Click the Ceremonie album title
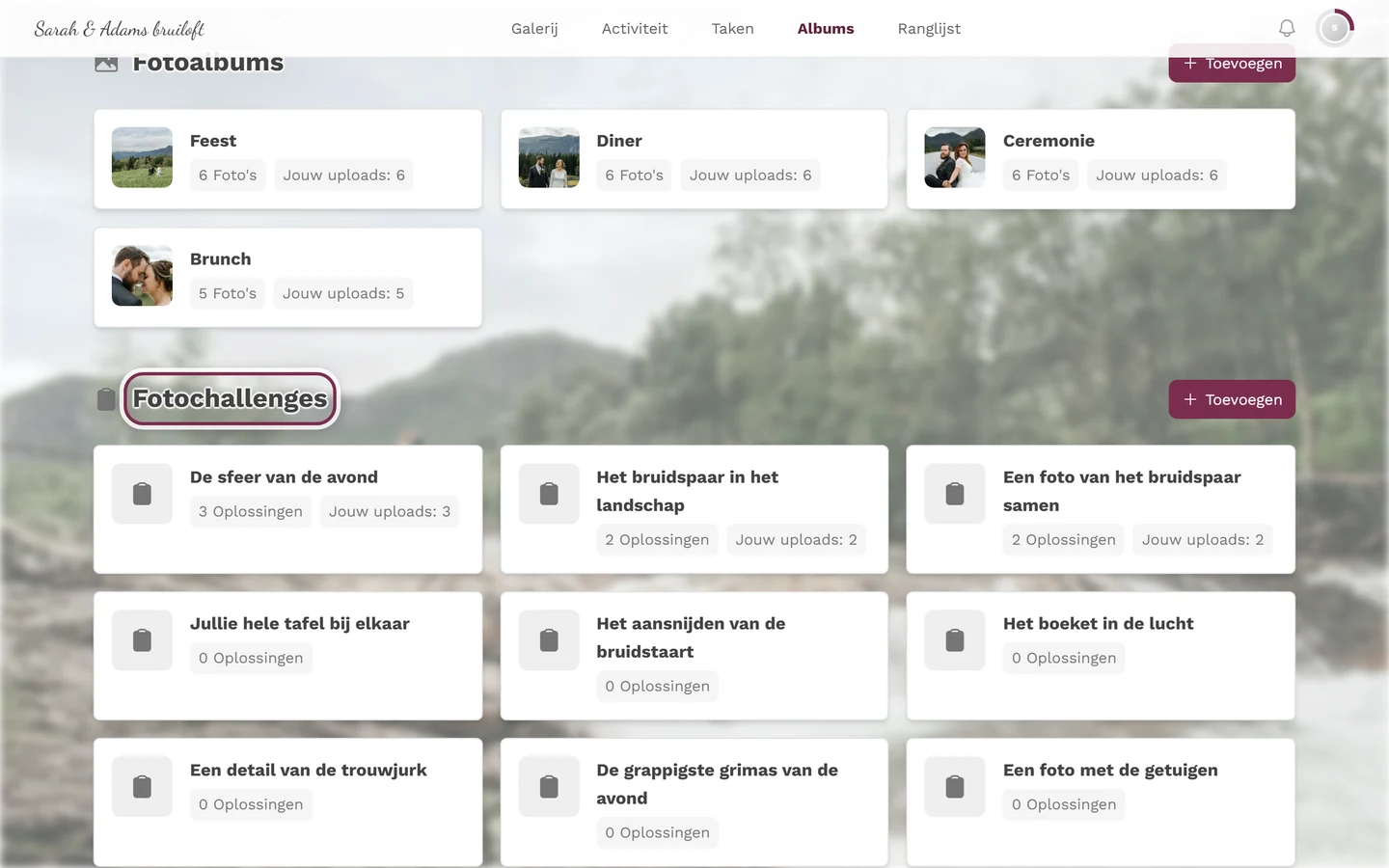The width and height of the screenshot is (1389, 868). [x=1049, y=141]
